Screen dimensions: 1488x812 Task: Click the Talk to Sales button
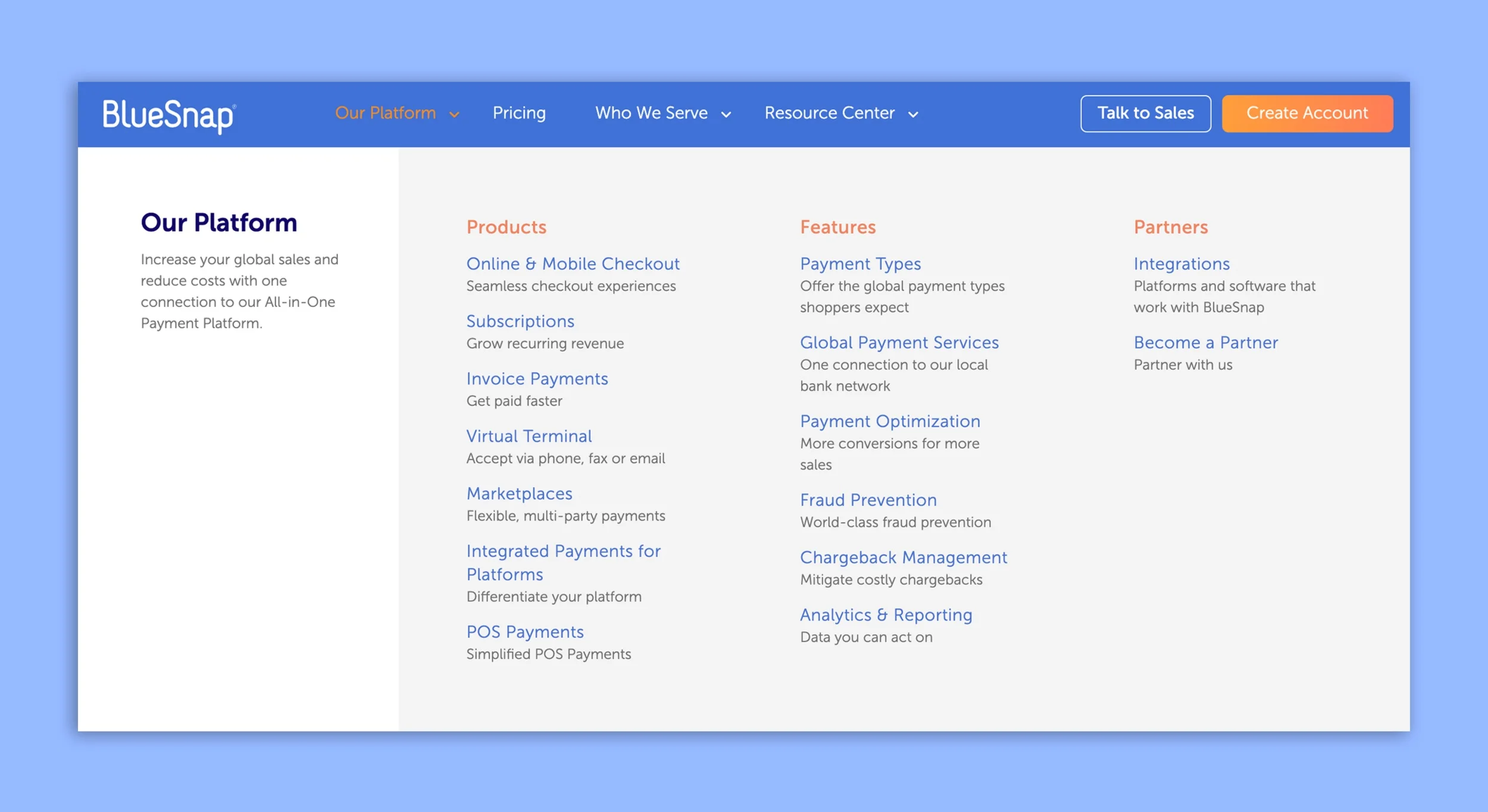[x=1146, y=114]
